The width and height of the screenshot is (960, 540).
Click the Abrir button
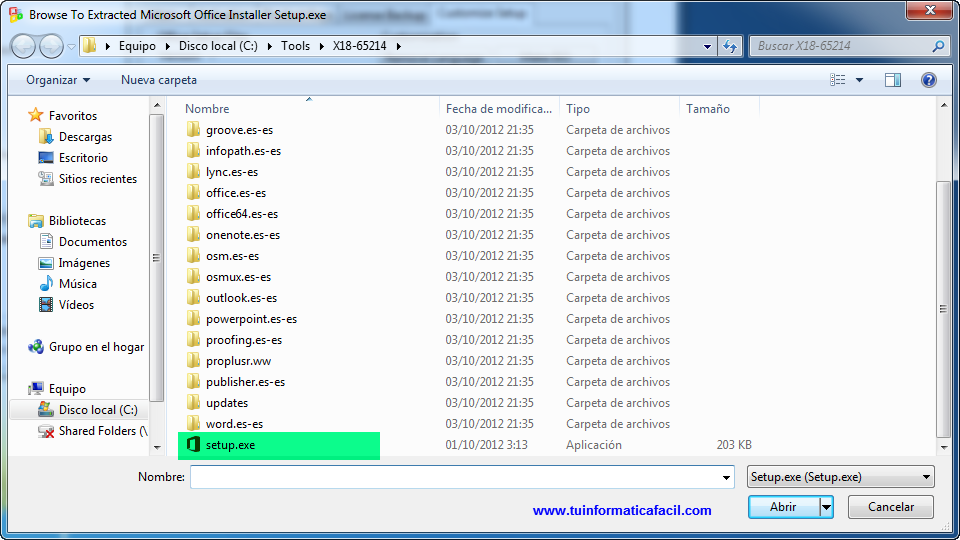tap(784, 507)
